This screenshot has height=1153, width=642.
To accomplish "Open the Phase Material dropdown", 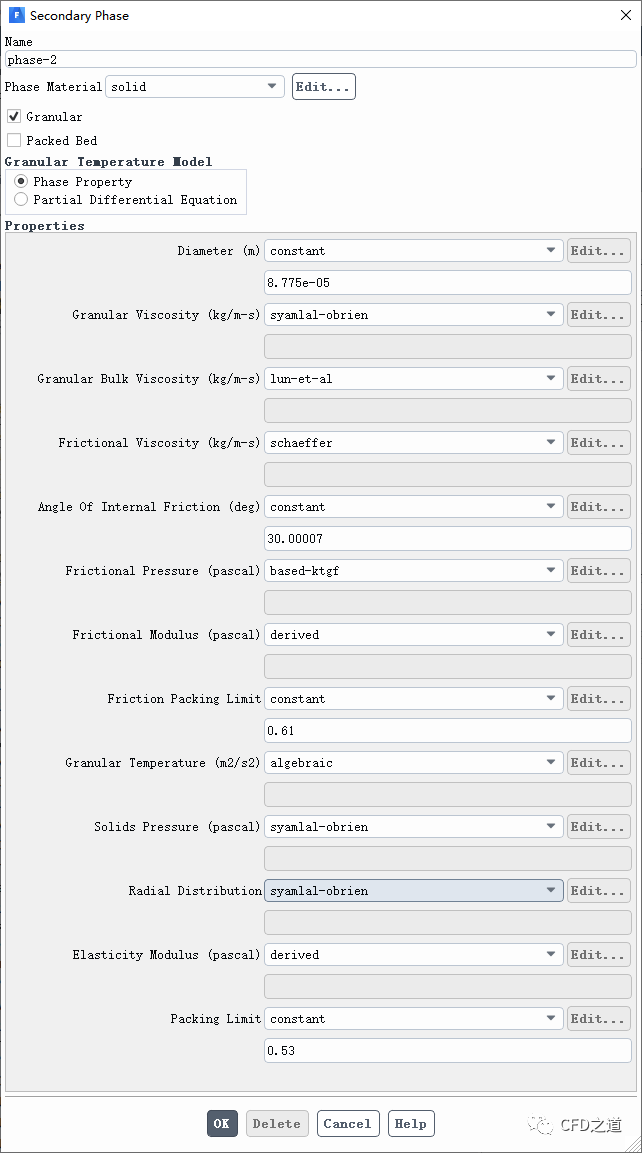I will coord(195,87).
